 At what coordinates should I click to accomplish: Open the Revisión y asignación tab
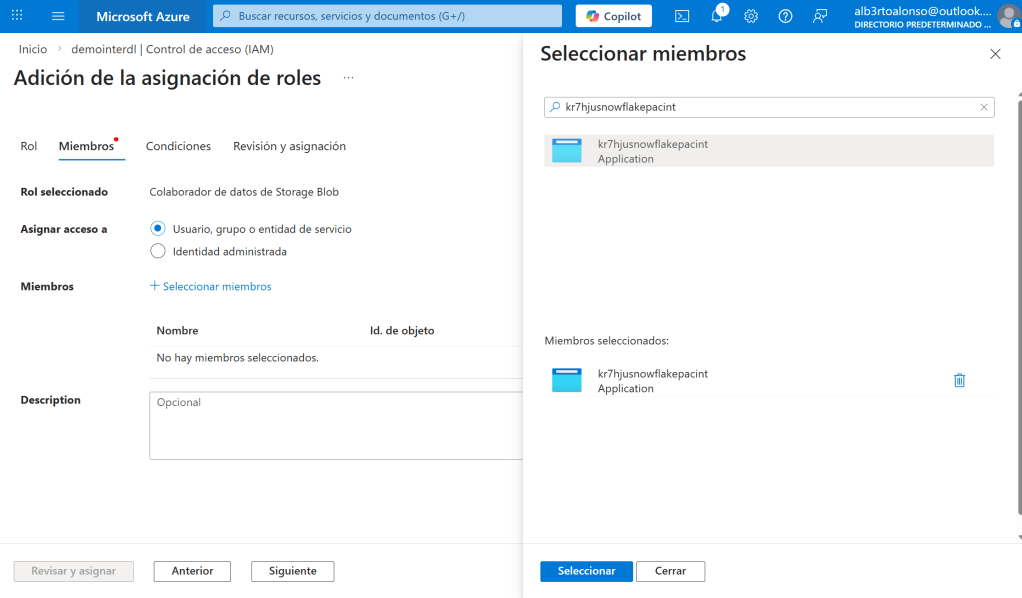[289, 146]
